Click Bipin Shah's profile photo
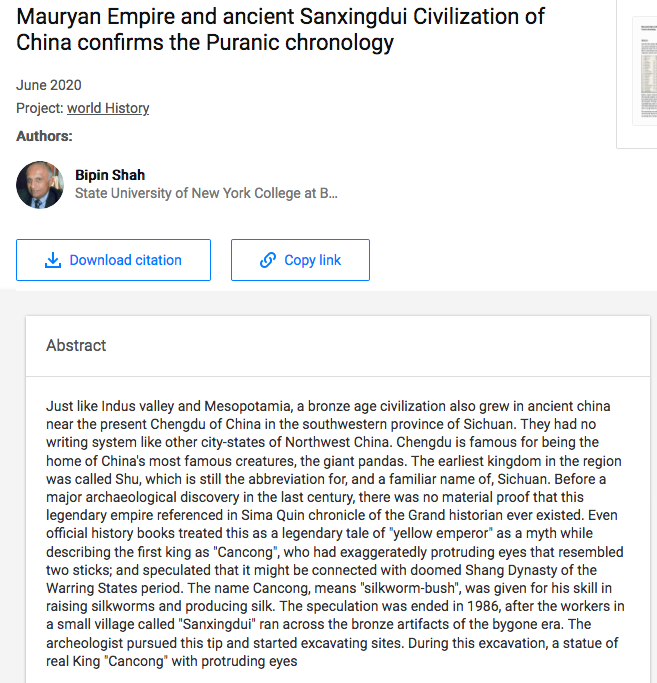Screen dimensions: 657x683 [40, 184]
